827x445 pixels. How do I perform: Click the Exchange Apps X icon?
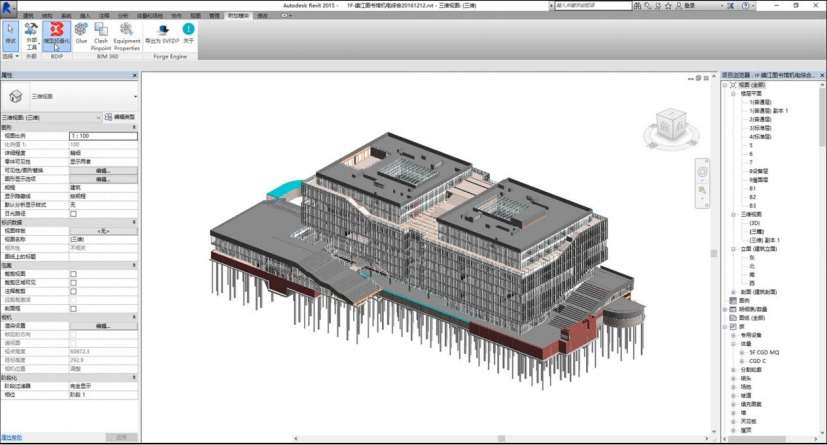[730, 5]
